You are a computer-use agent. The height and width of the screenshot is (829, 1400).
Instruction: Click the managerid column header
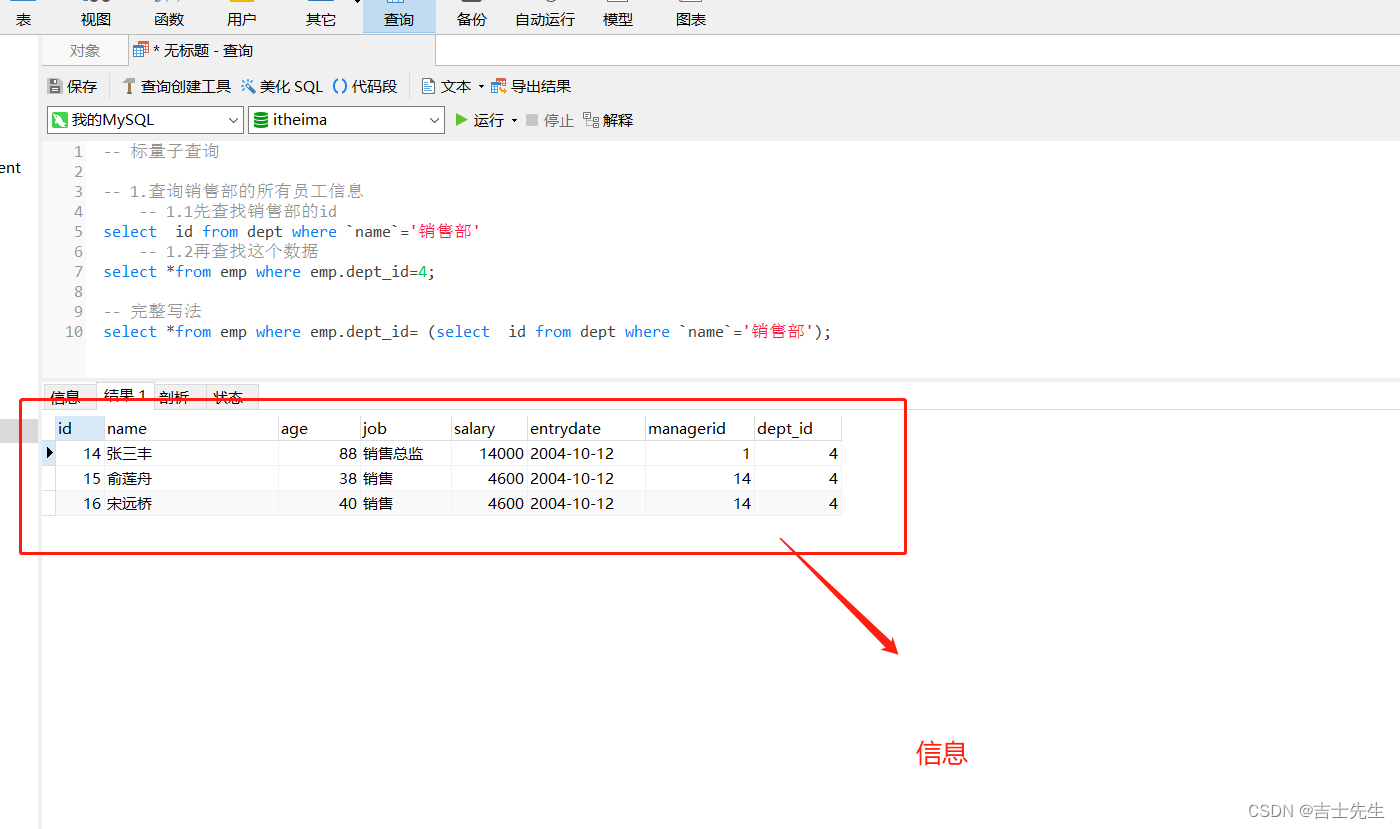tap(699, 428)
